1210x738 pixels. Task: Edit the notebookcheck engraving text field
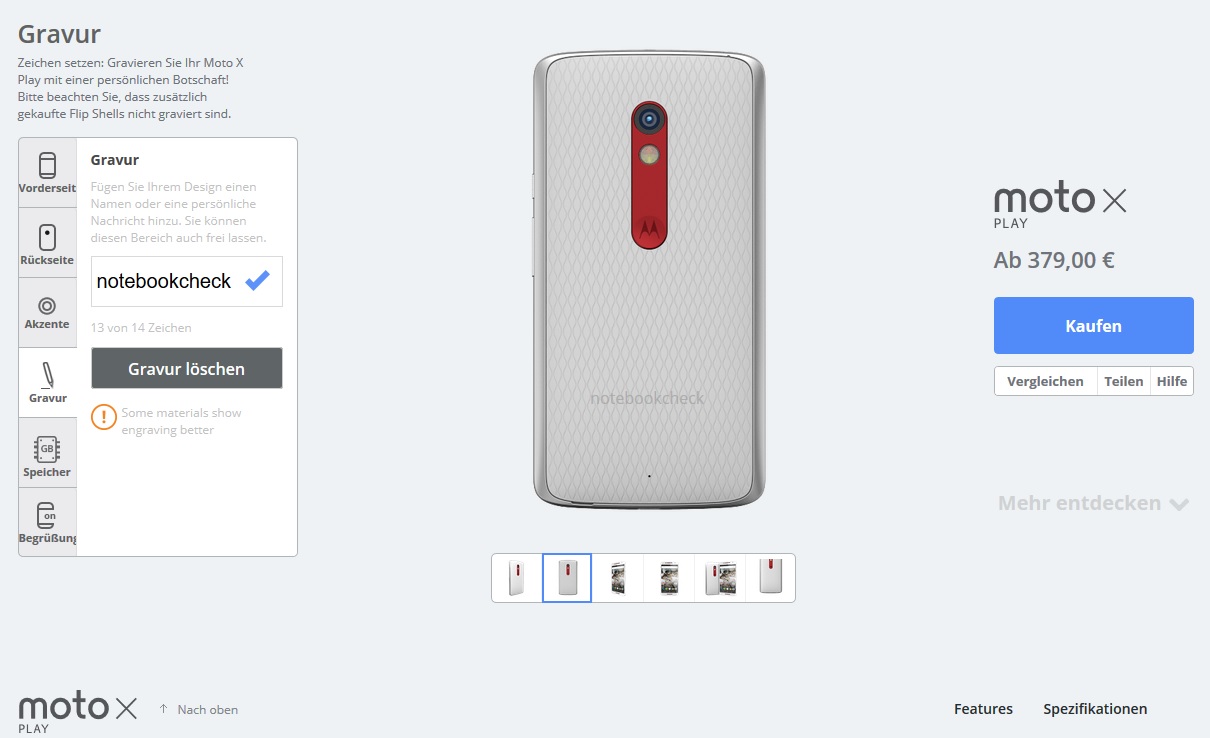[x=187, y=281]
